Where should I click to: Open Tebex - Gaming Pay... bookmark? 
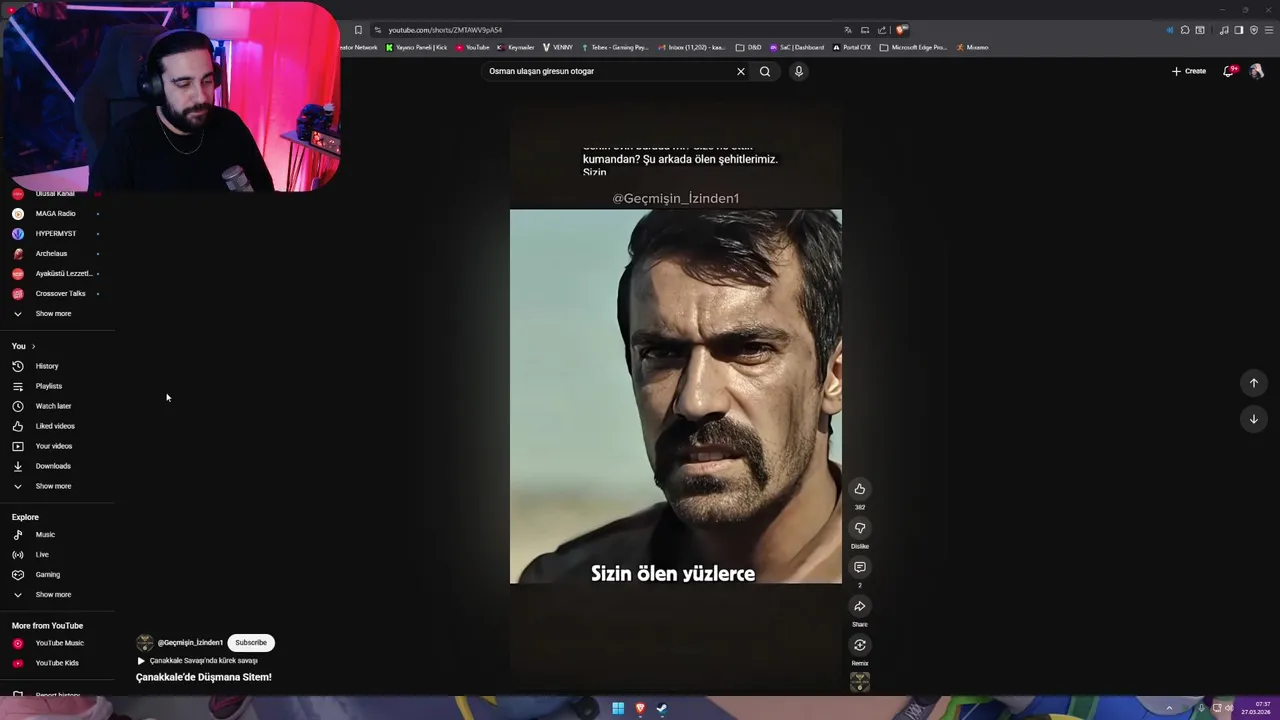[x=614, y=47]
